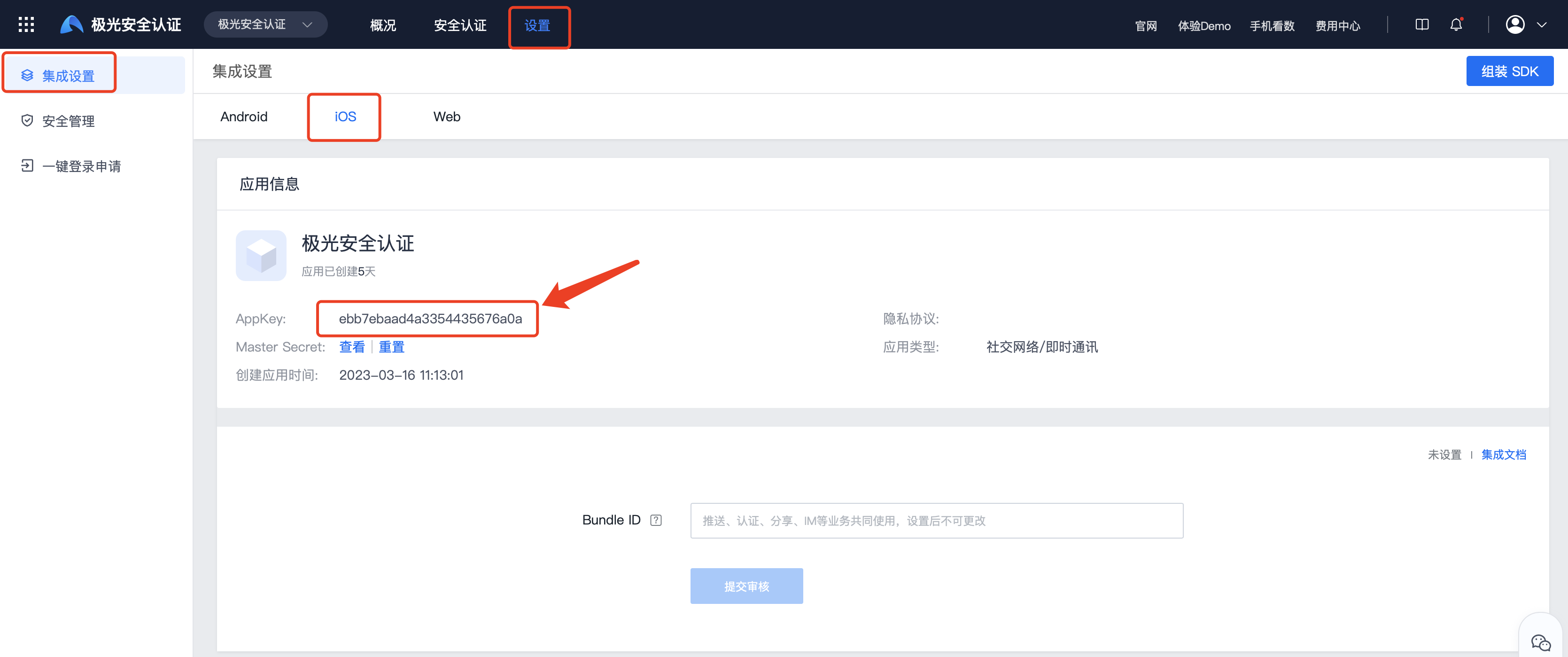Go to 费用中心
The width and height of the screenshot is (1568, 657).
pos(1337,25)
